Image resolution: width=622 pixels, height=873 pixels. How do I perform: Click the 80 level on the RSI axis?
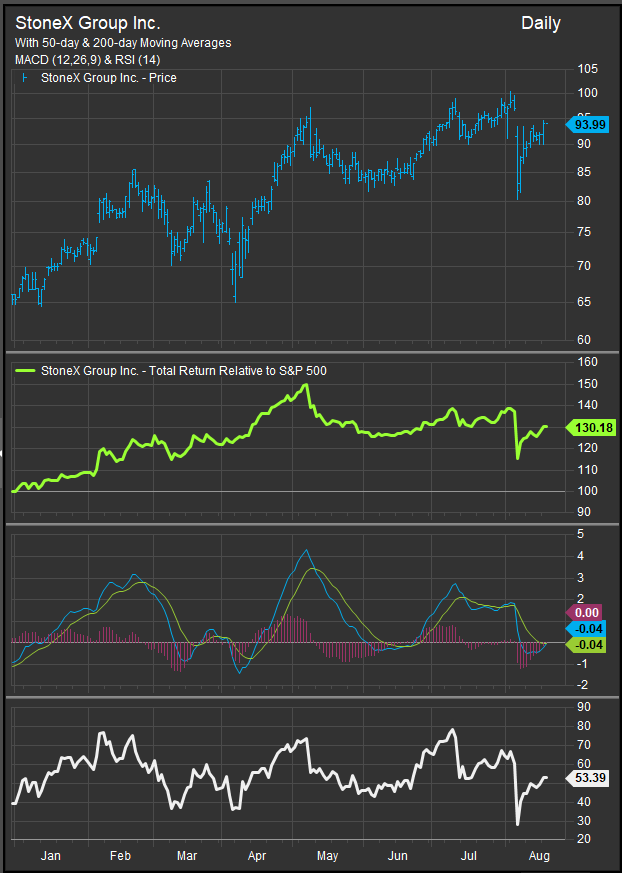583,709
